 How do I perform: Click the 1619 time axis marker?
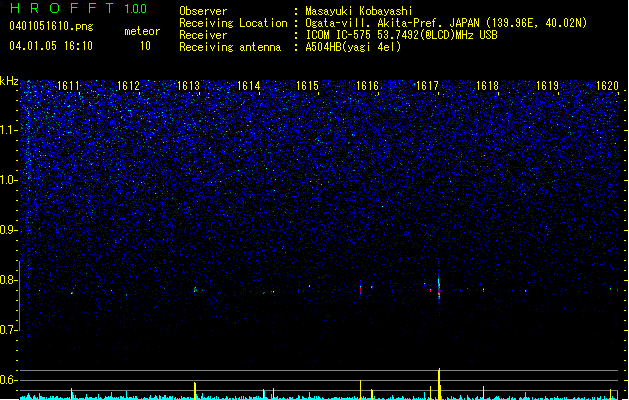[547, 86]
